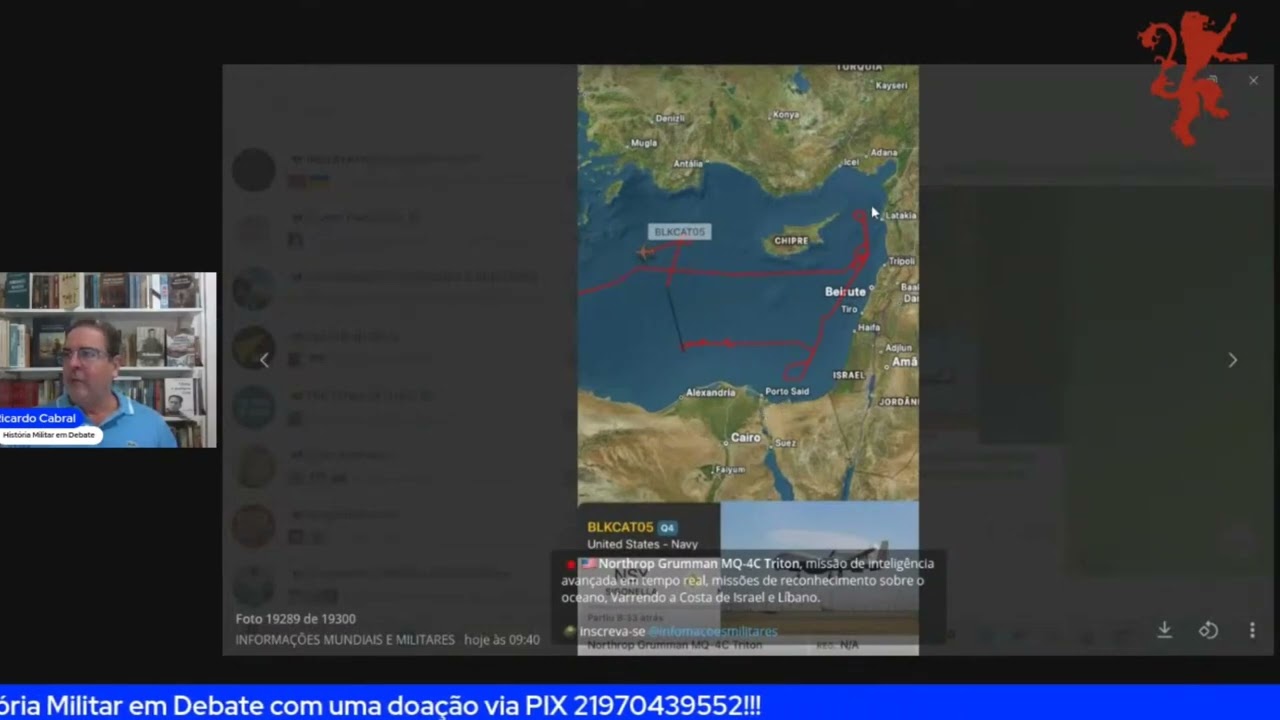Click the PIX donation banner text

[380, 705]
